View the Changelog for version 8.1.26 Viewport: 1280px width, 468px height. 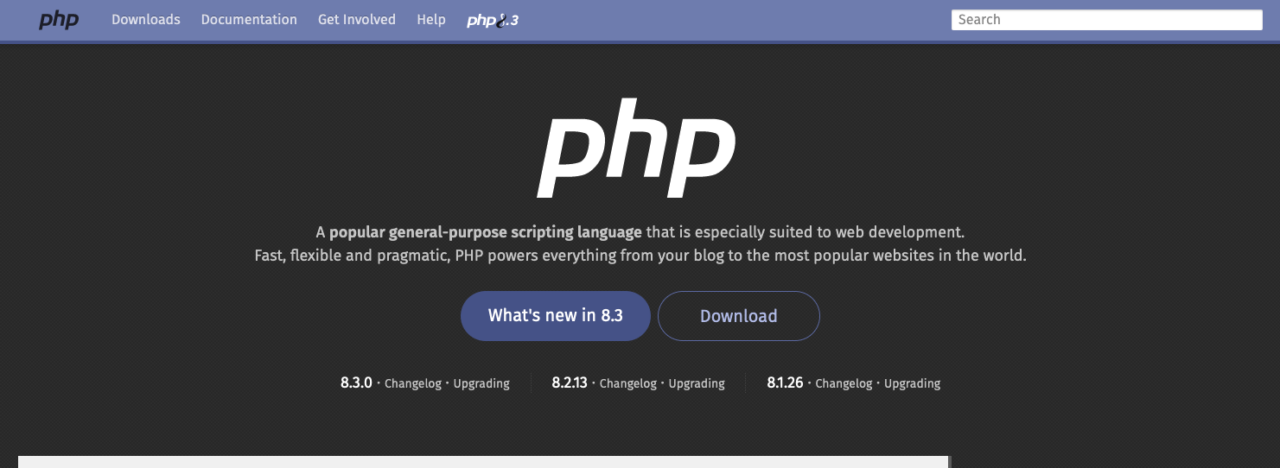coord(844,383)
